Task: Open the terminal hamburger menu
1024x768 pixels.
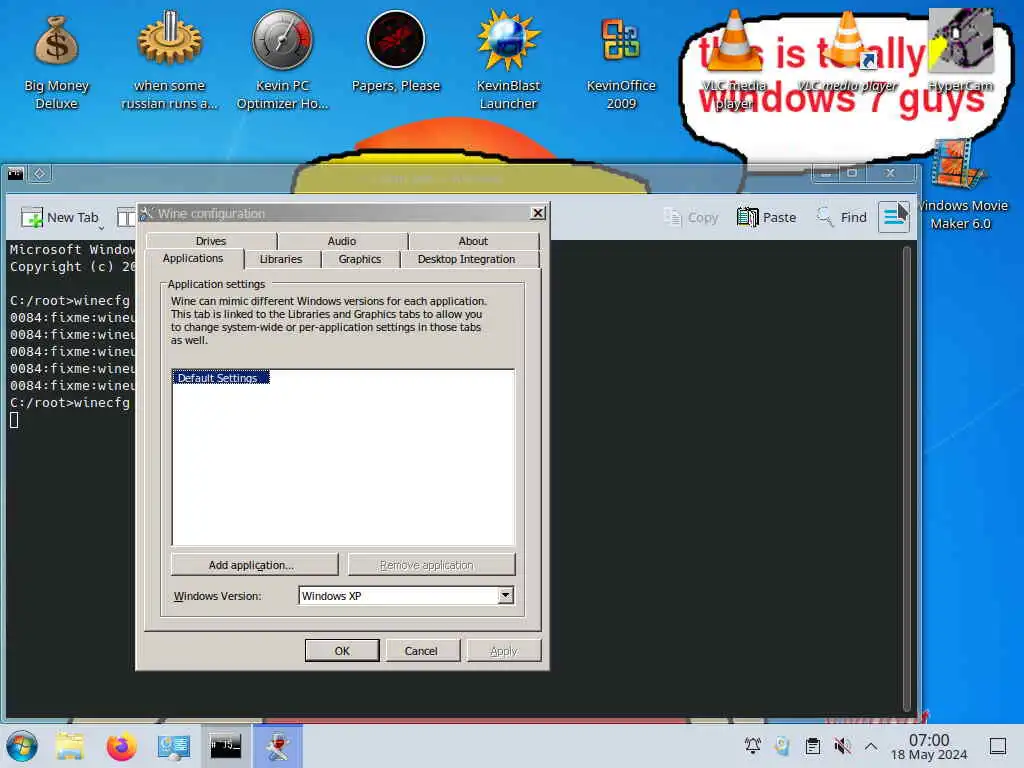Action: pyautogui.click(x=894, y=217)
